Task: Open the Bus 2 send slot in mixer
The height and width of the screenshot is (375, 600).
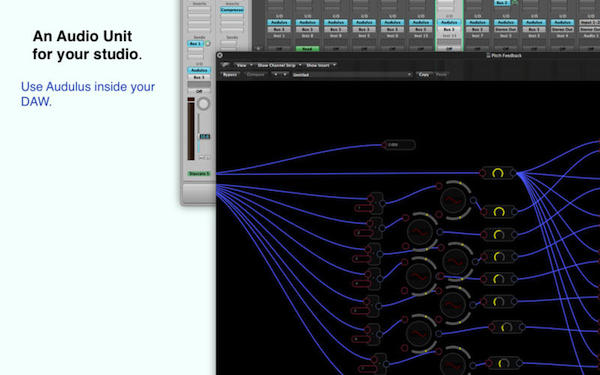Action: pyautogui.click(x=502, y=3)
